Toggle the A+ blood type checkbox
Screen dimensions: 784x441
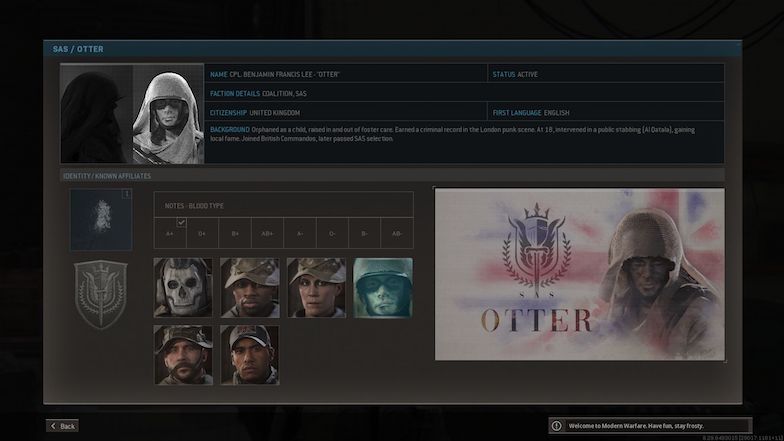[181, 222]
